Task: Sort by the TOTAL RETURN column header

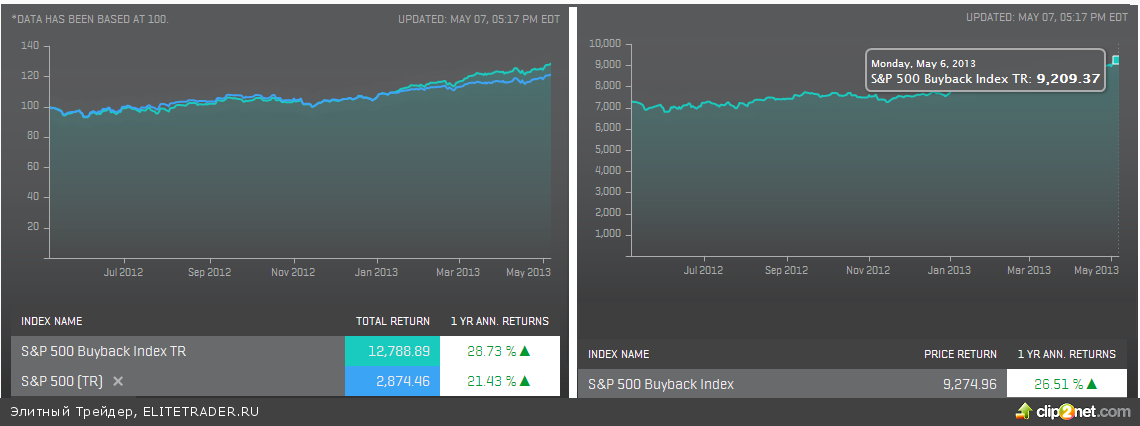Action: coord(393,321)
